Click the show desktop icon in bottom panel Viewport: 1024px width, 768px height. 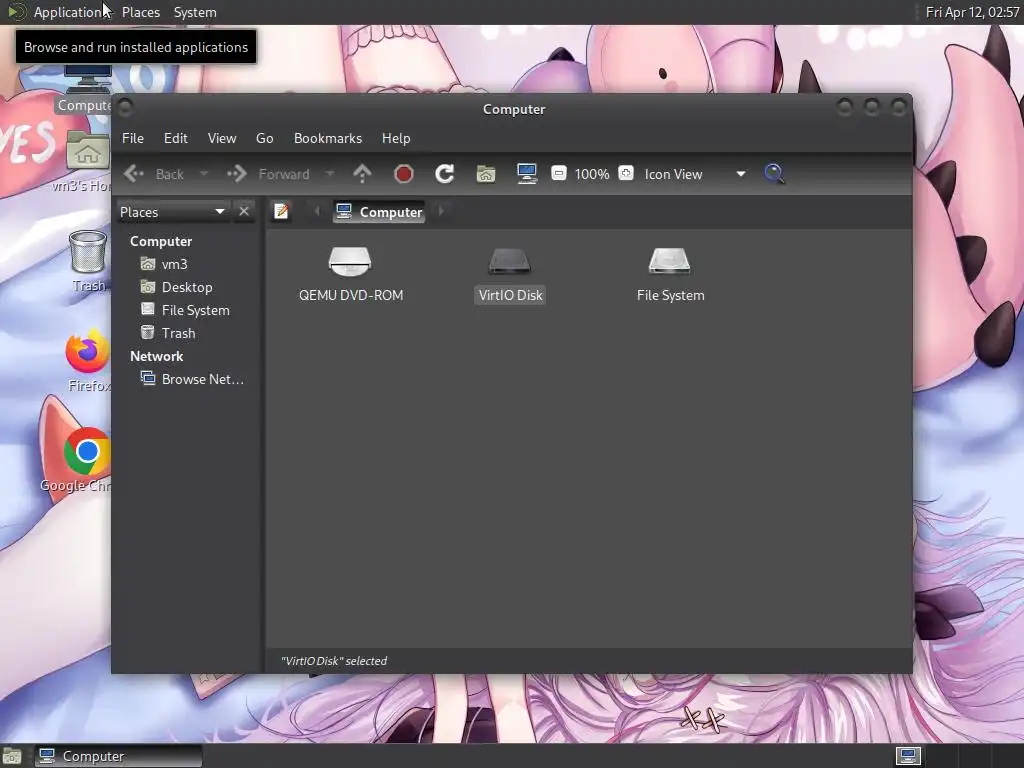click(x=12, y=756)
